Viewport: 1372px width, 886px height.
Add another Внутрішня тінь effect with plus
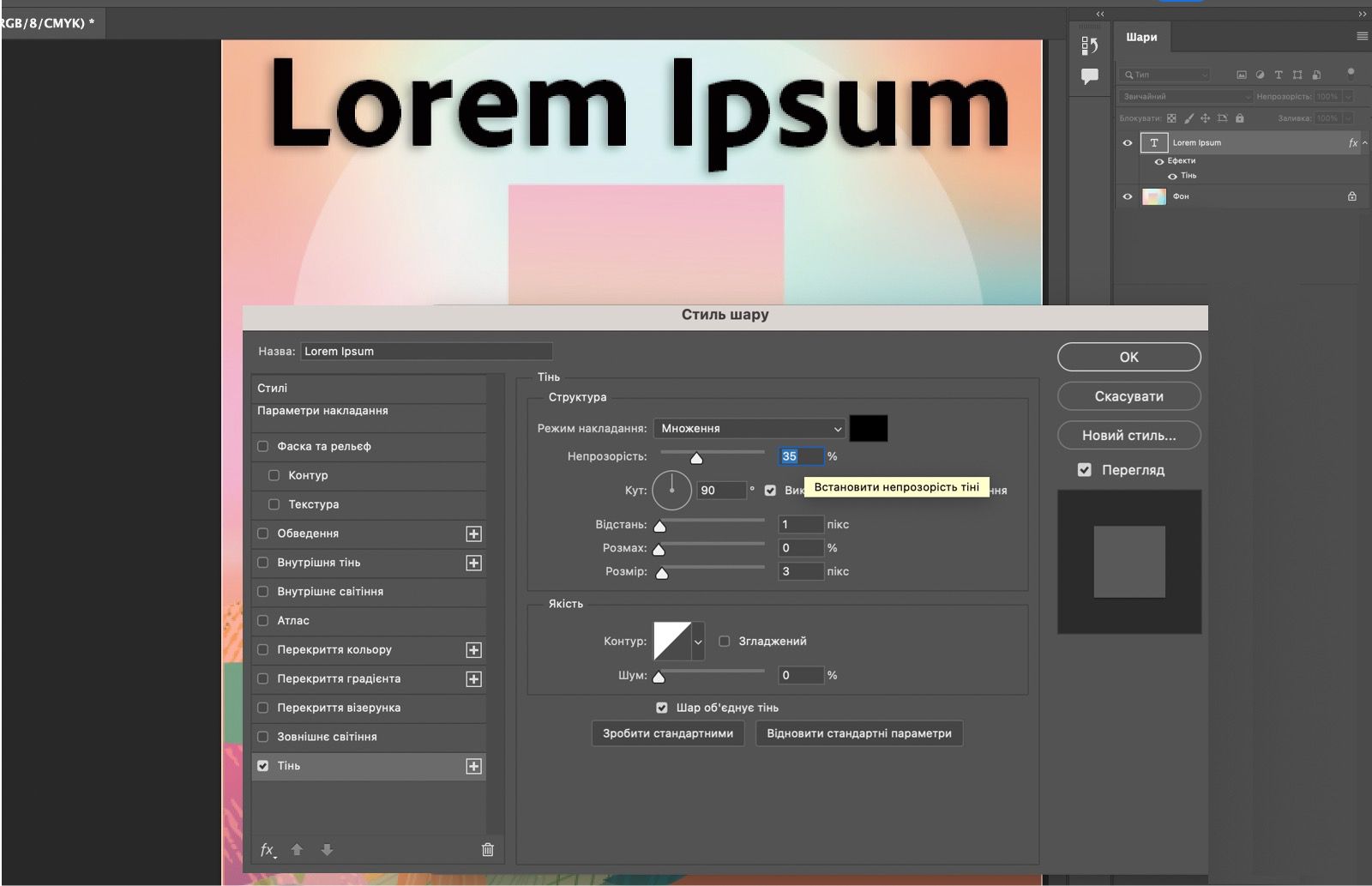click(x=473, y=563)
